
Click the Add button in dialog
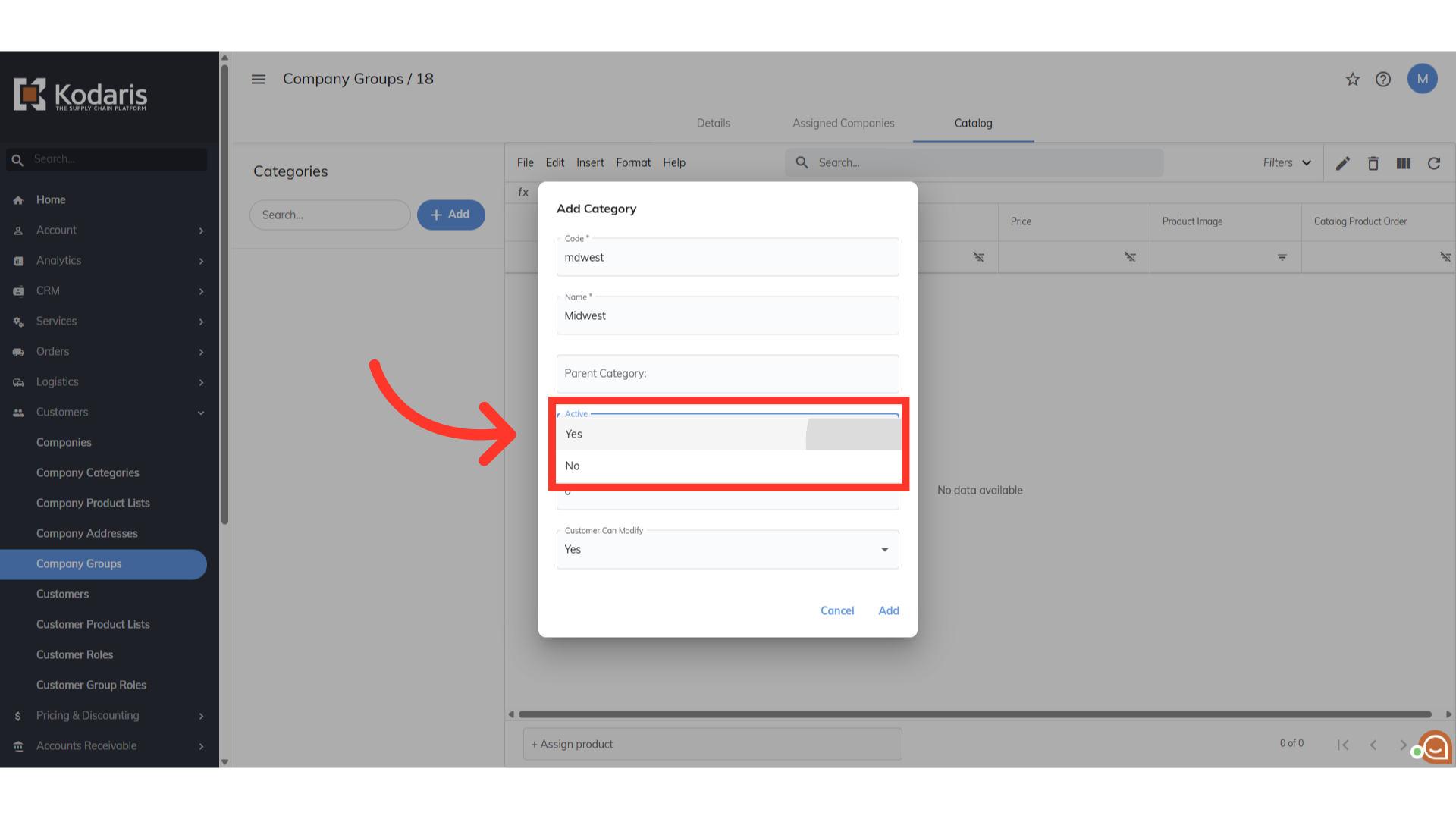coord(889,610)
